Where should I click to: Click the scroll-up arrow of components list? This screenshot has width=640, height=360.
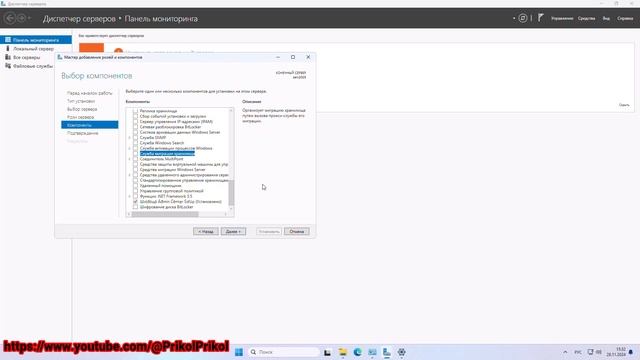(x=231, y=110)
